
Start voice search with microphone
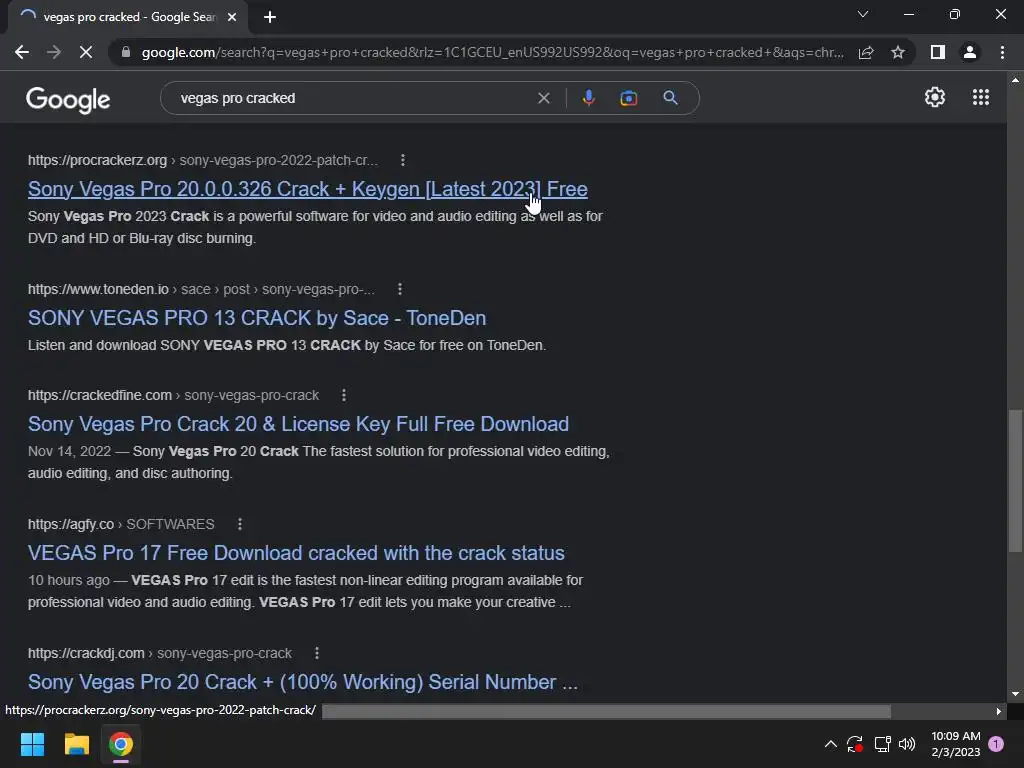pos(588,98)
